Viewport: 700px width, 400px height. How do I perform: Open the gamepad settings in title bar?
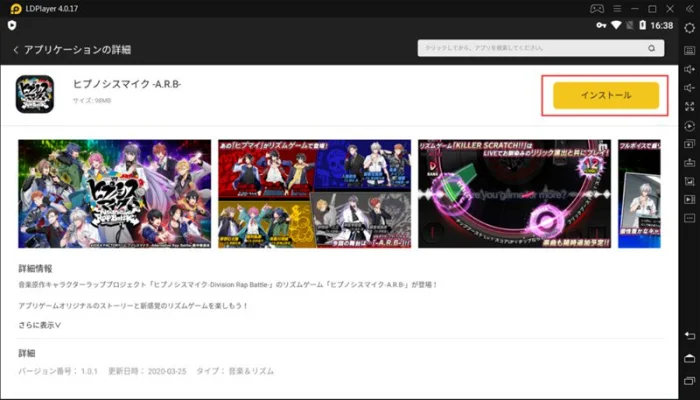(x=597, y=8)
